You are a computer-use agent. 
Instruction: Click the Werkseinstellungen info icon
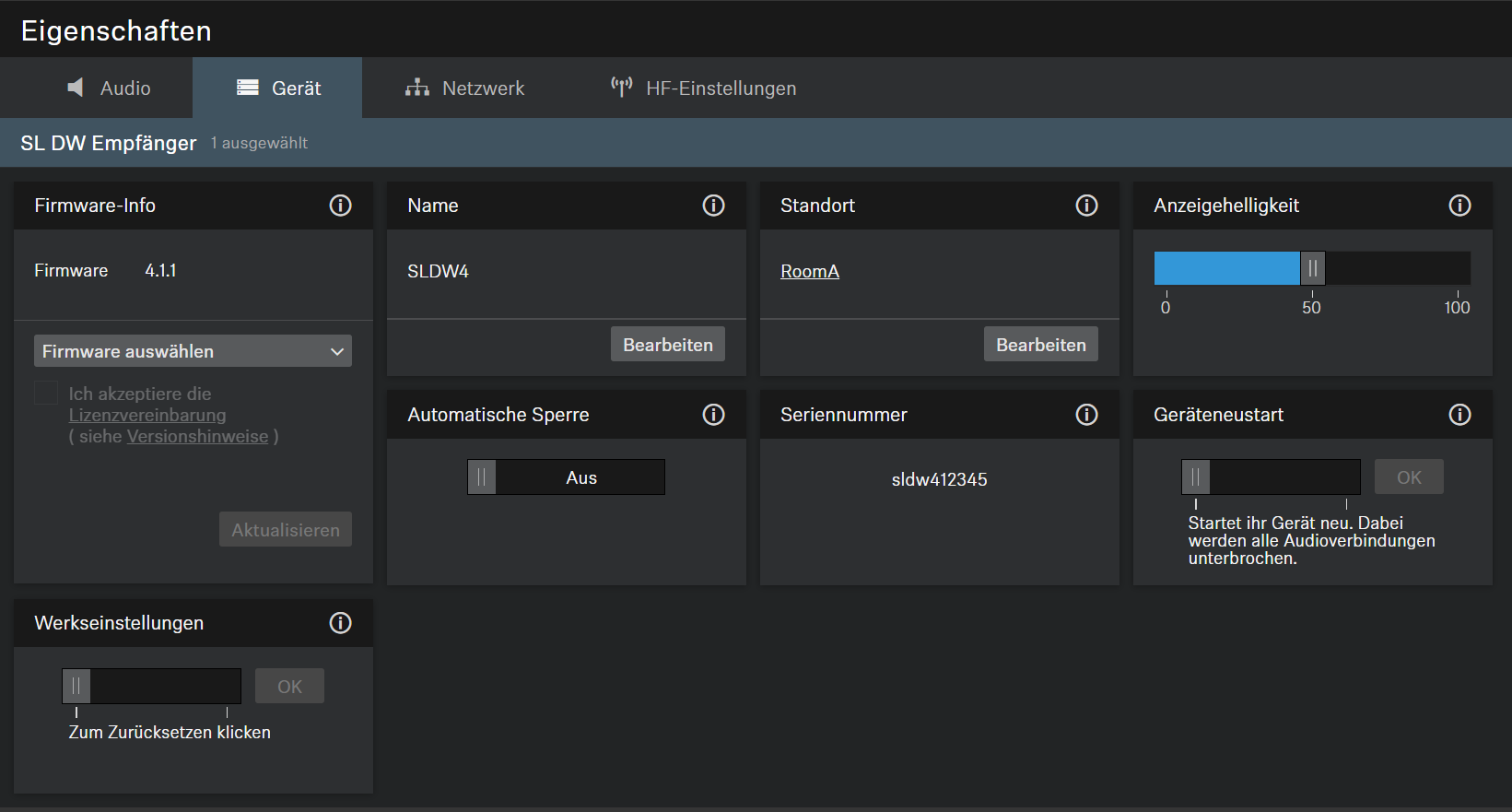point(340,623)
